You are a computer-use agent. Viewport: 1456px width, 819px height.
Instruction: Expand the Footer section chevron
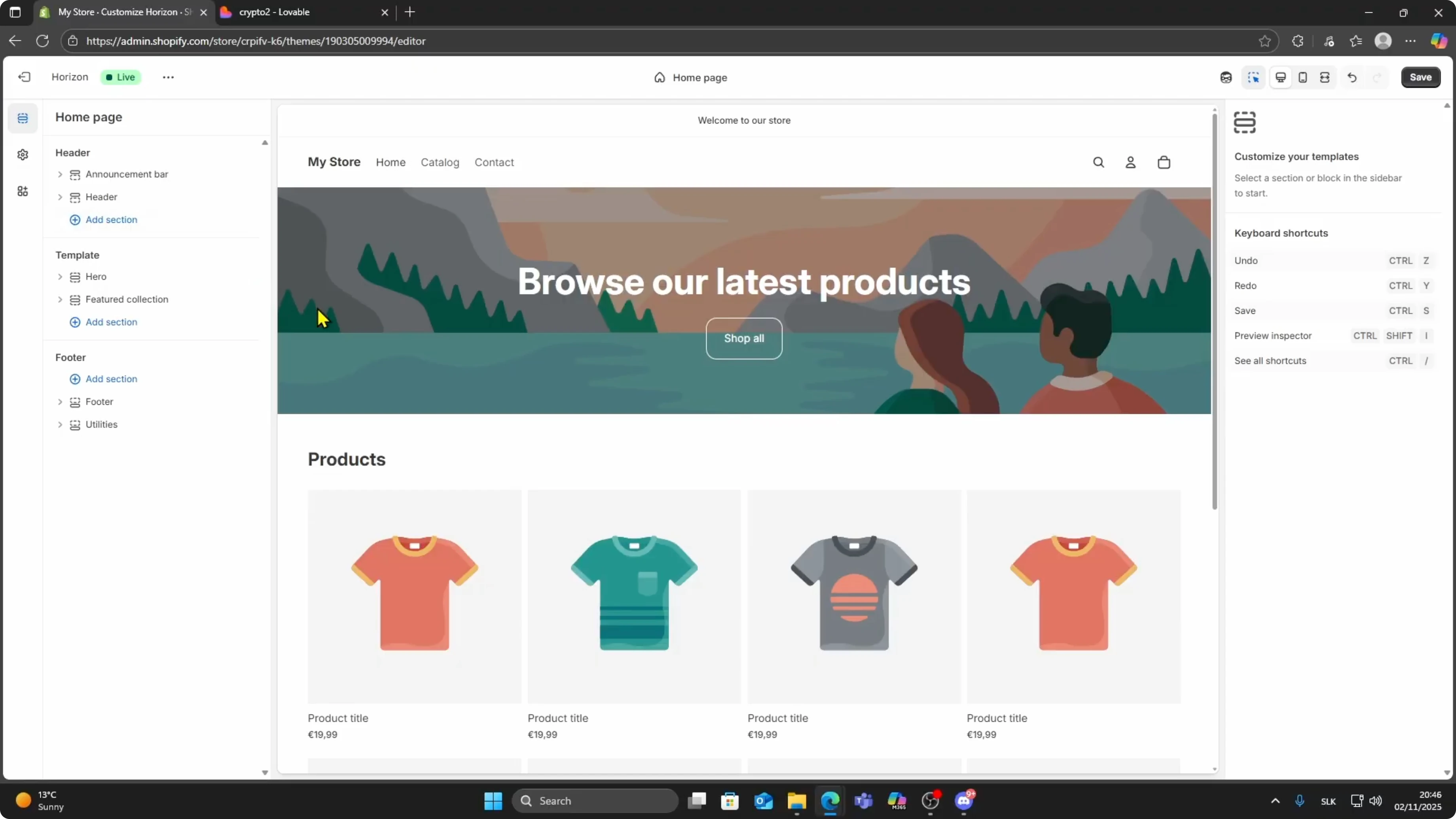60,401
